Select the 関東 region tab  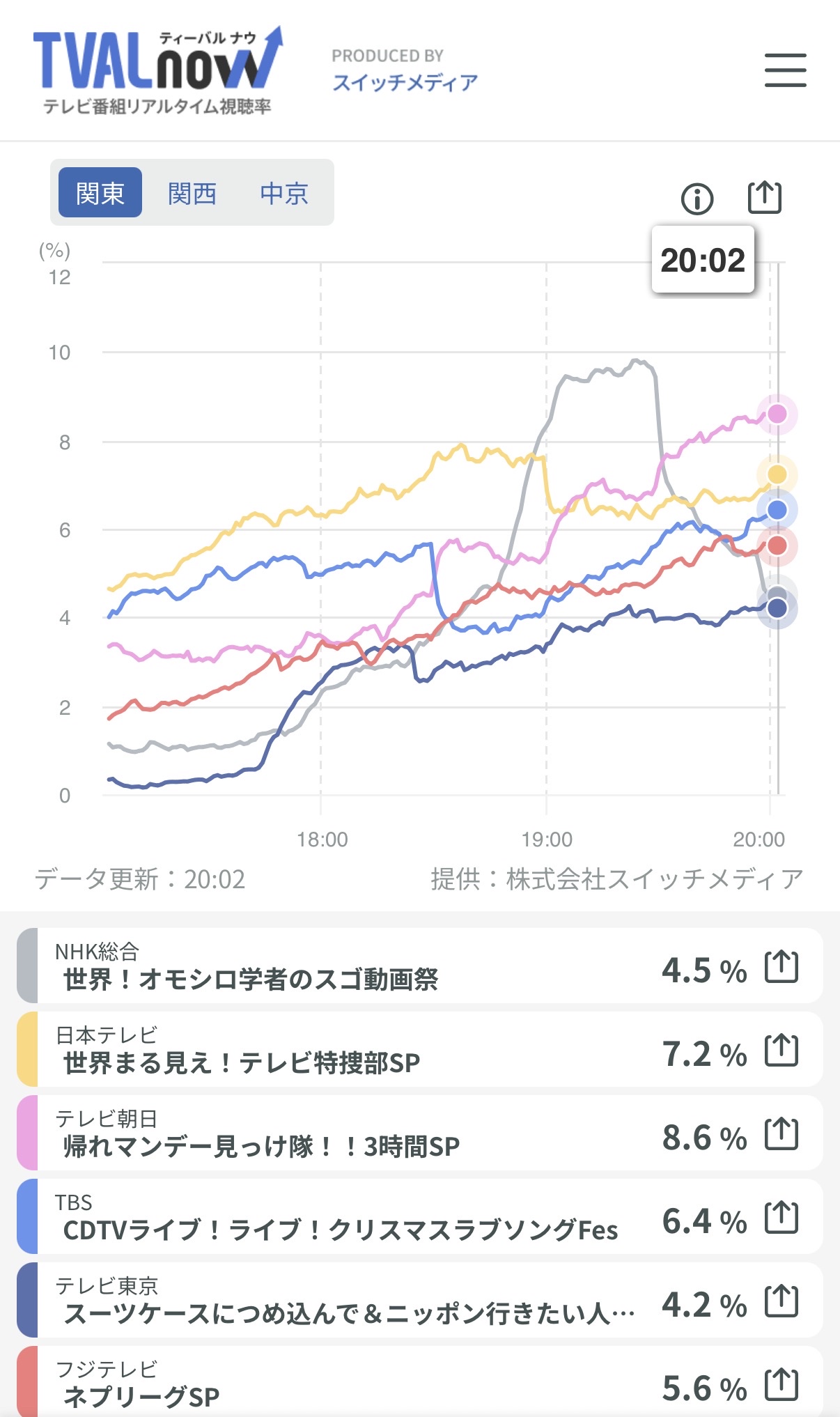(100, 193)
